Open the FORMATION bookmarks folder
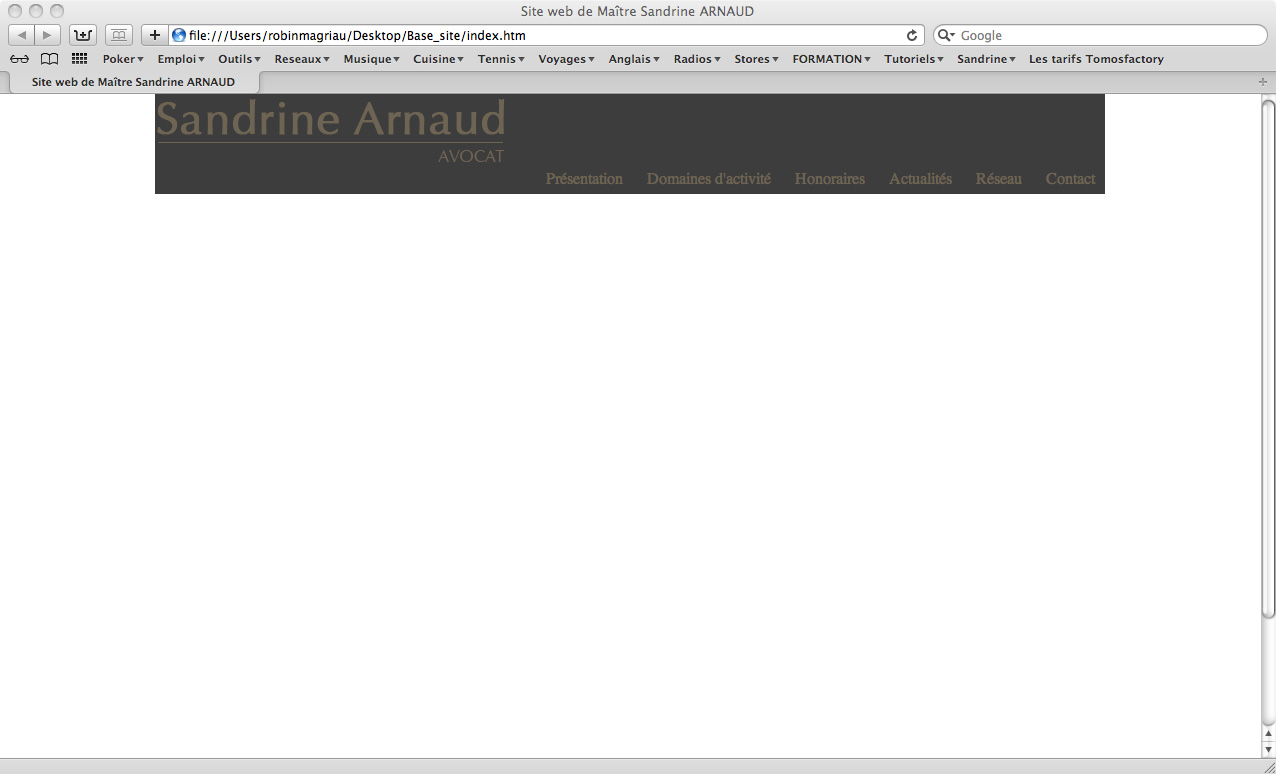The image size is (1276, 774). 832,59
